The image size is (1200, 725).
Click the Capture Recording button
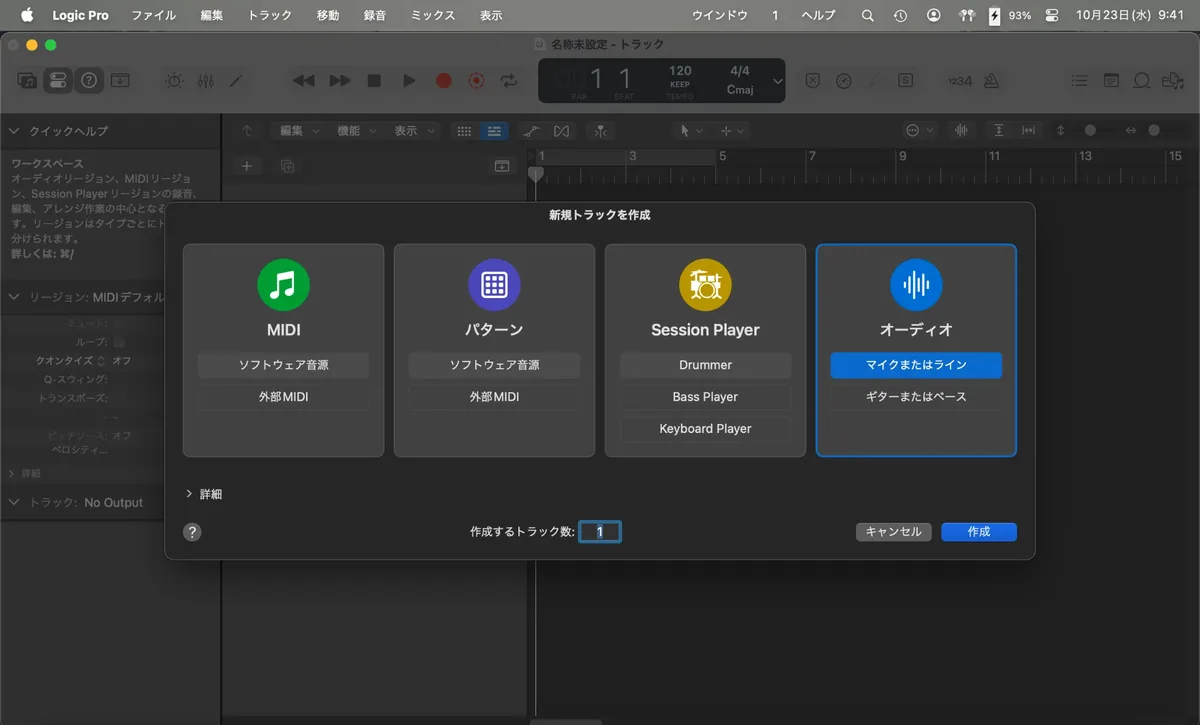coord(476,81)
